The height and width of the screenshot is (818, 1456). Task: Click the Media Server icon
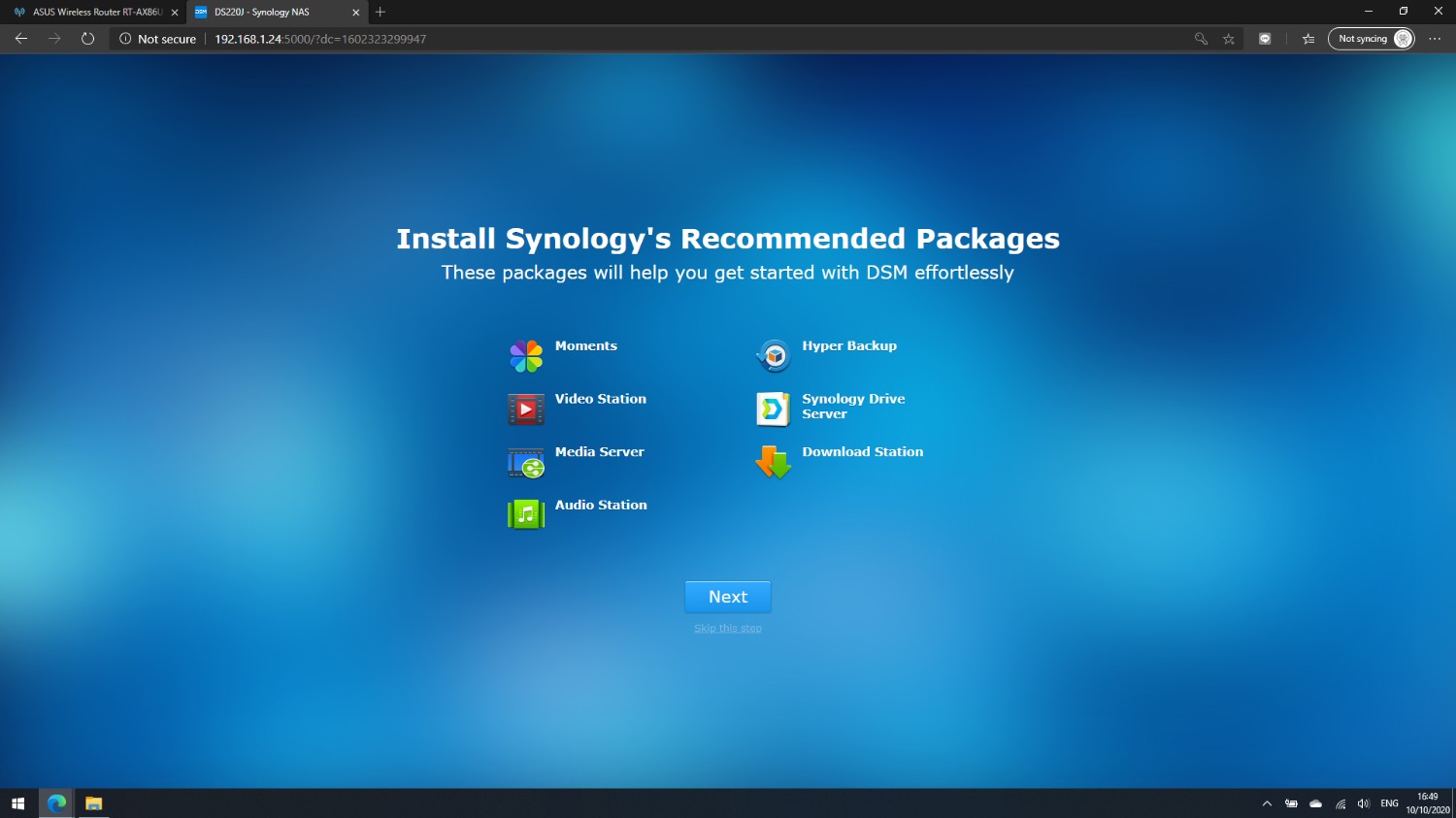tap(526, 463)
